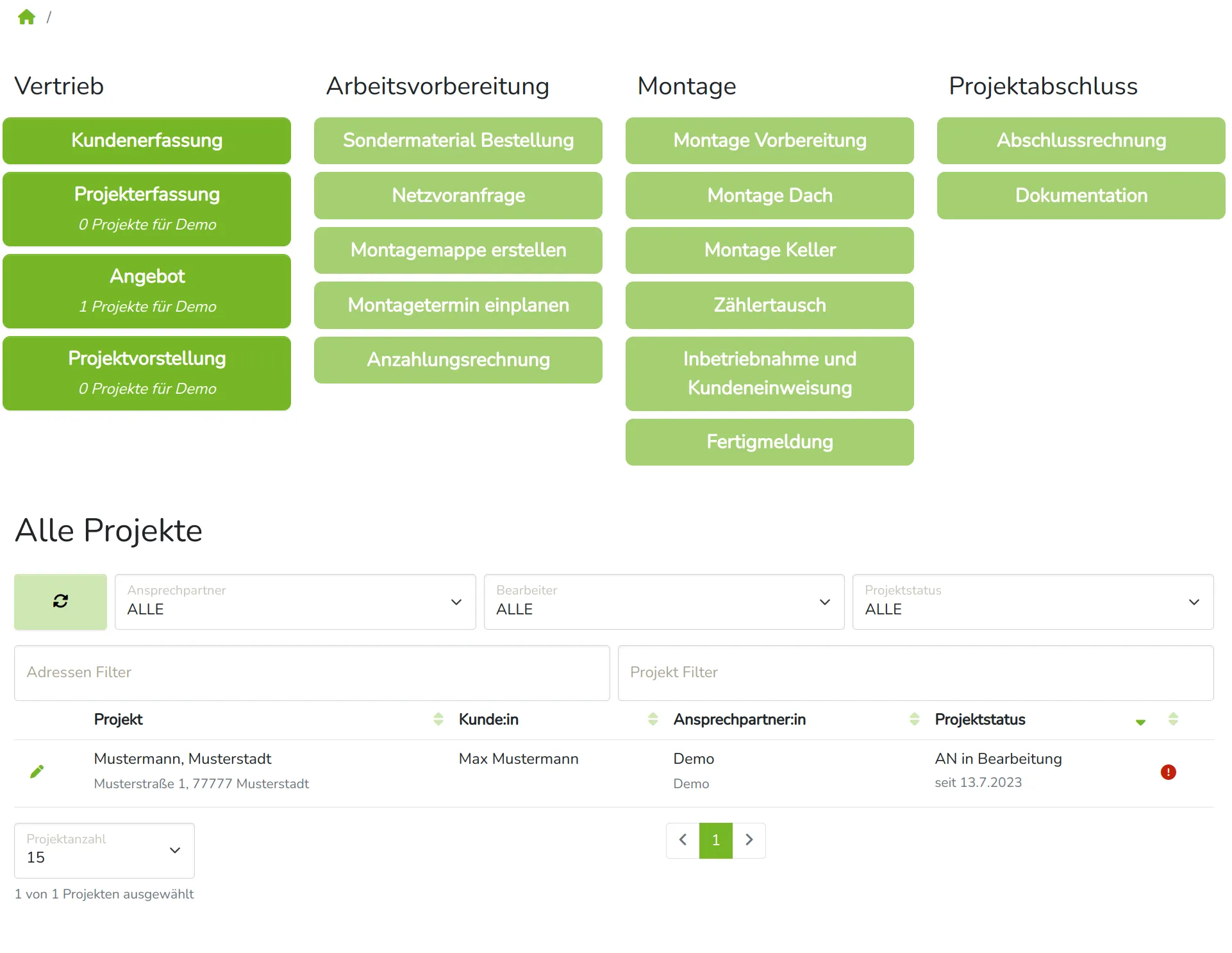
Task: Click address Musterstraße 1, 77777 Musterstadt
Action: 201,784
